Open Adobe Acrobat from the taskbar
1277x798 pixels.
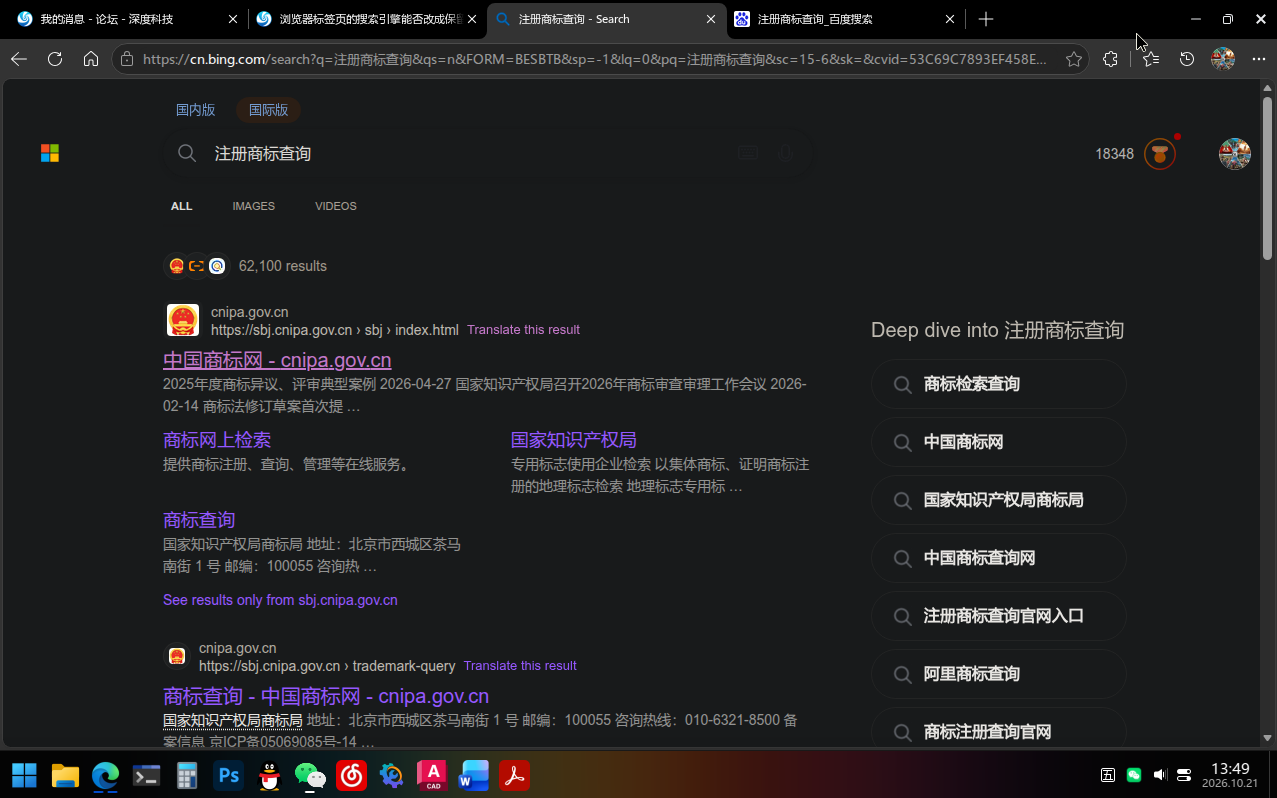click(514, 775)
